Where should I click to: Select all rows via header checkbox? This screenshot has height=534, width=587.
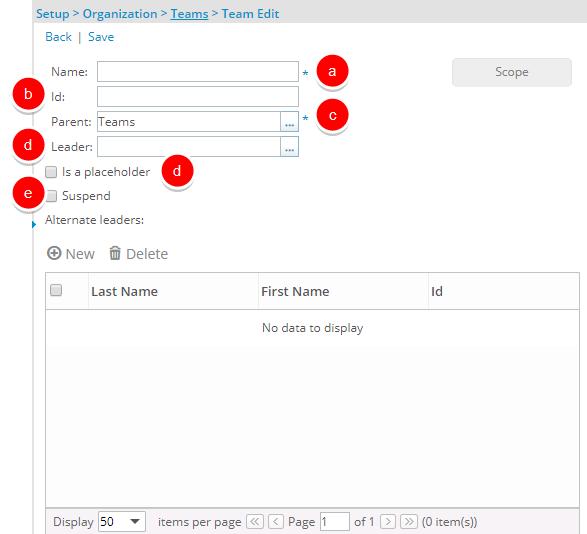[x=56, y=290]
